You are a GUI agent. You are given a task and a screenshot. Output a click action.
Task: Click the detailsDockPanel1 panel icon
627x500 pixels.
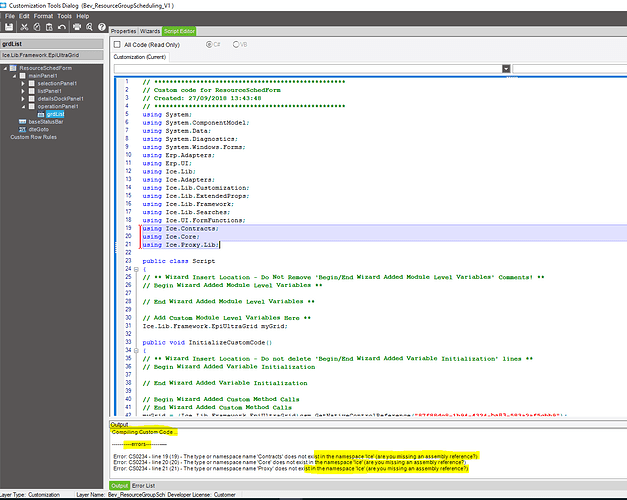[32, 98]
